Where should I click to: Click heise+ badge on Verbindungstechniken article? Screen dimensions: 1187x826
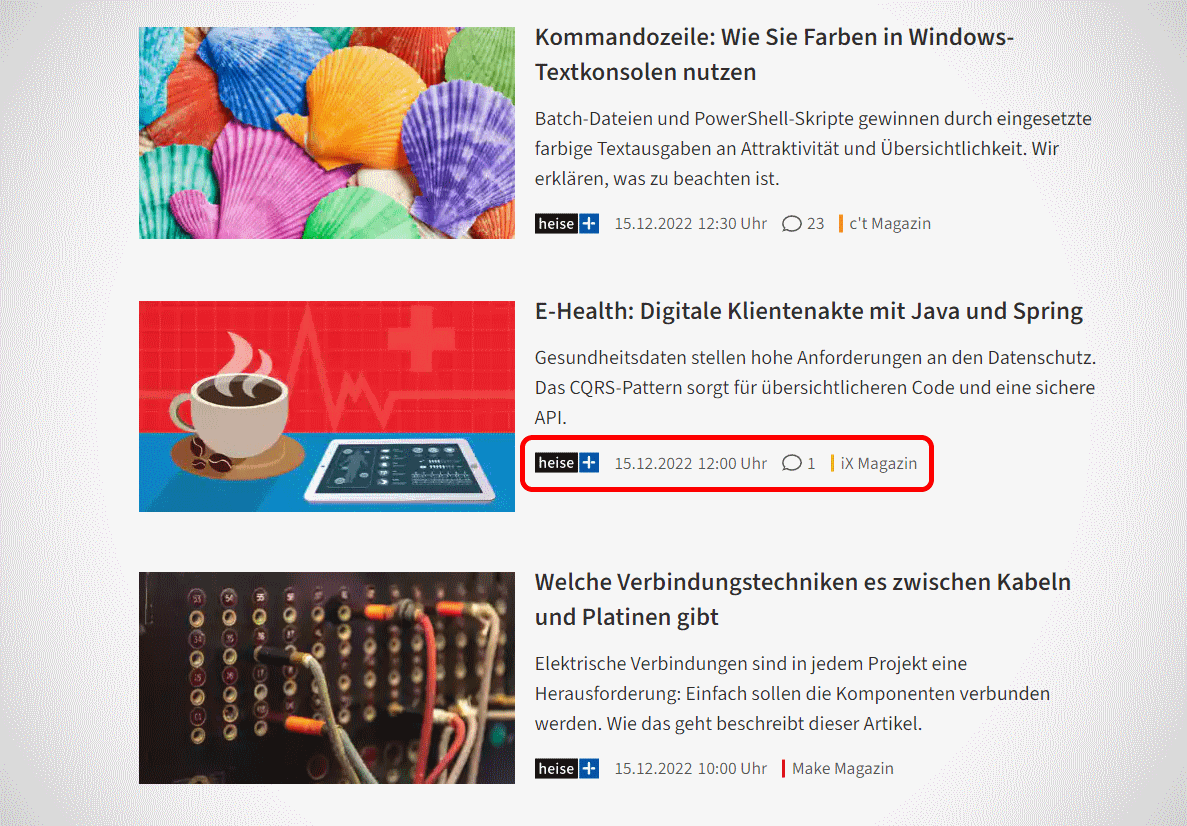pos(567,768)
